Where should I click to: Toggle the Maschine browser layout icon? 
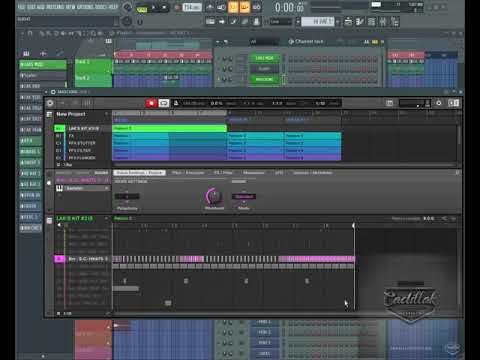pyautogui.click(x=453, y=103)
